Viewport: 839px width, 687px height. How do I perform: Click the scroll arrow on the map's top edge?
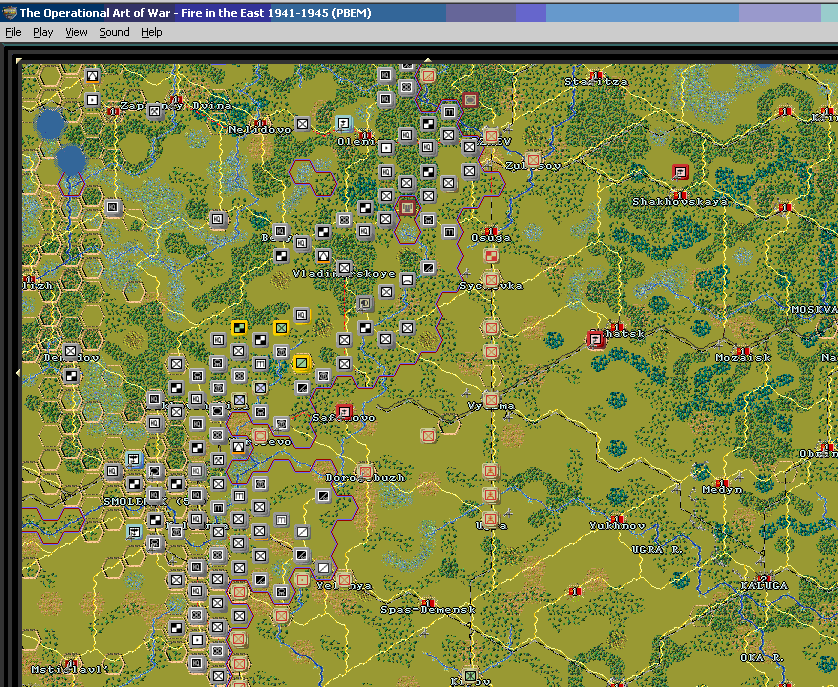click(x=428, y=60)
